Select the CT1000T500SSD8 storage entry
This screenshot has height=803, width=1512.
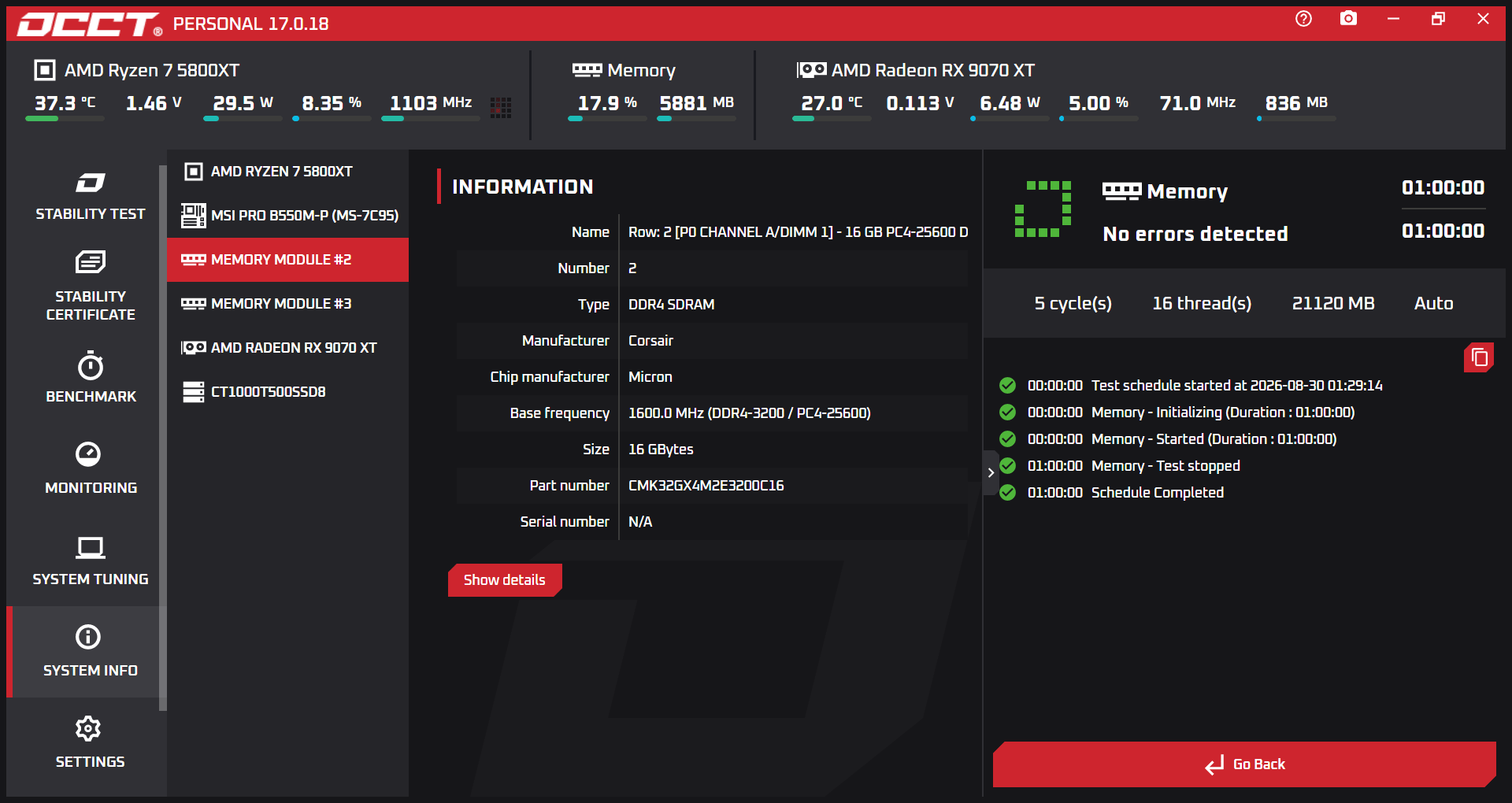[287, 392]
